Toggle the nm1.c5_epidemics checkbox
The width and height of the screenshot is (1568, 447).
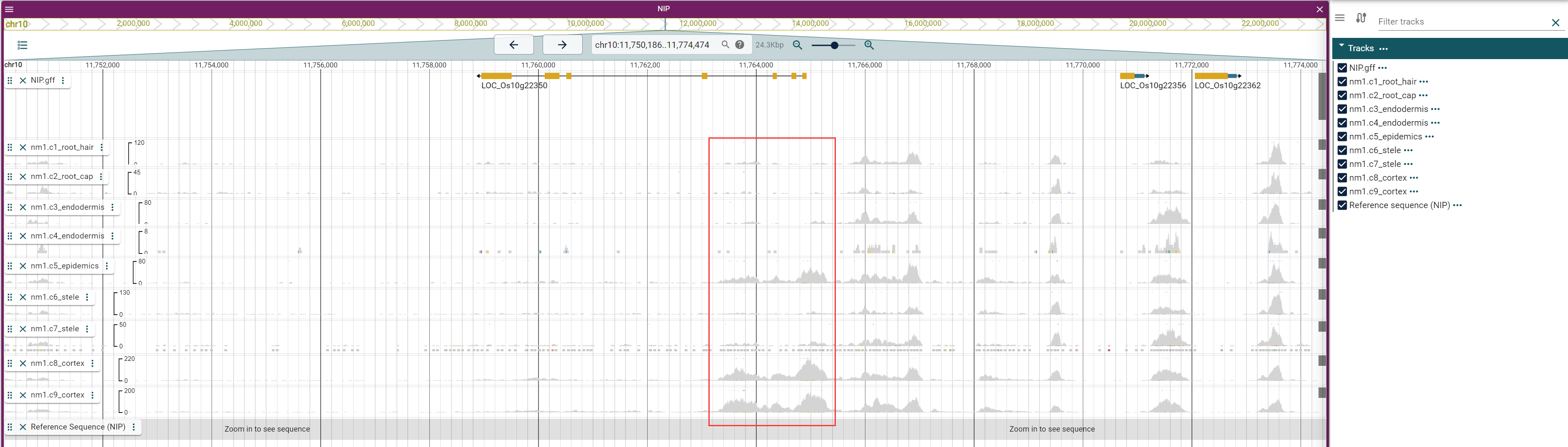pos(1342,136)
